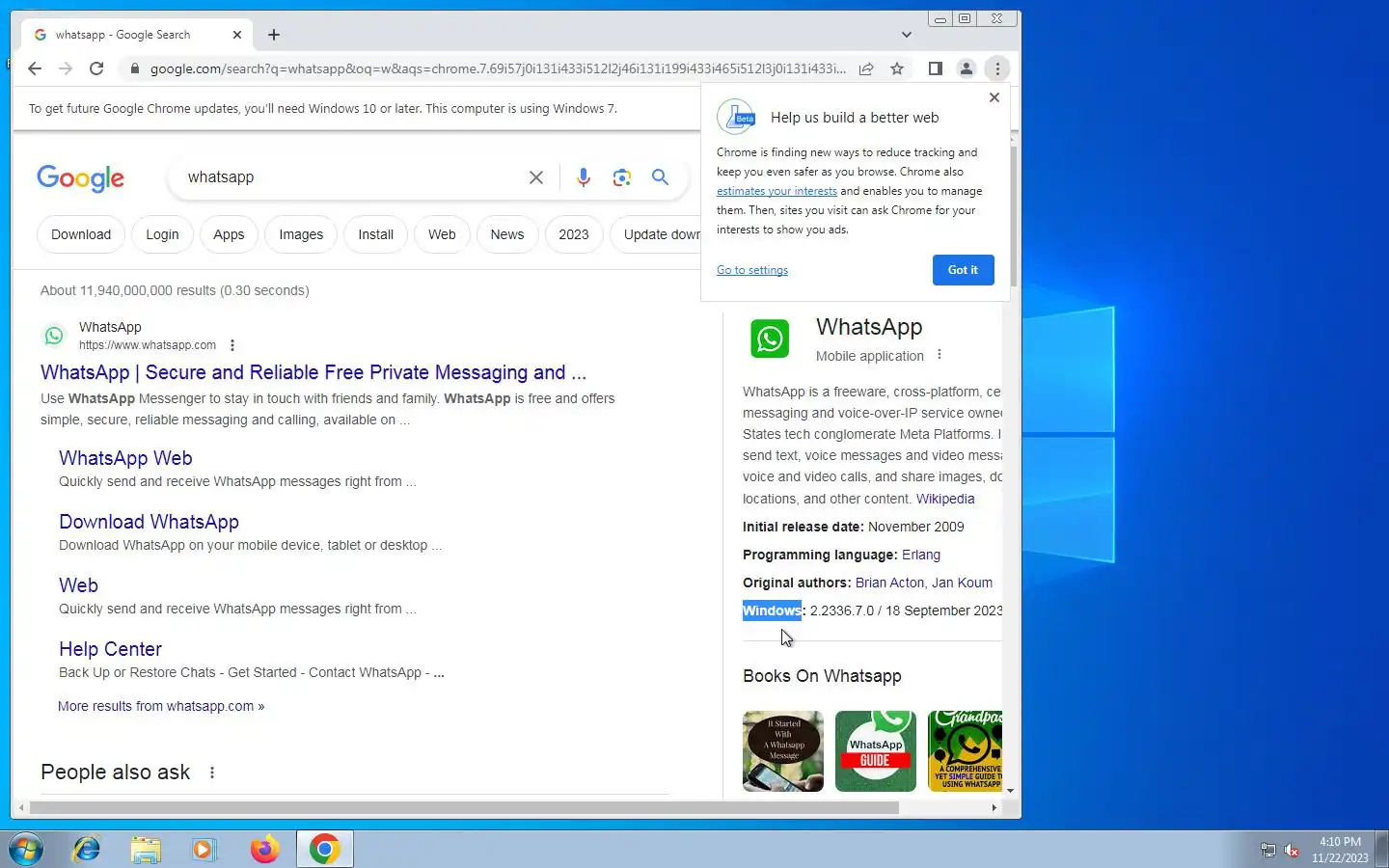Click the Google logo
The height and width of the screenshot is (868, 1389).
click(81, 178)
